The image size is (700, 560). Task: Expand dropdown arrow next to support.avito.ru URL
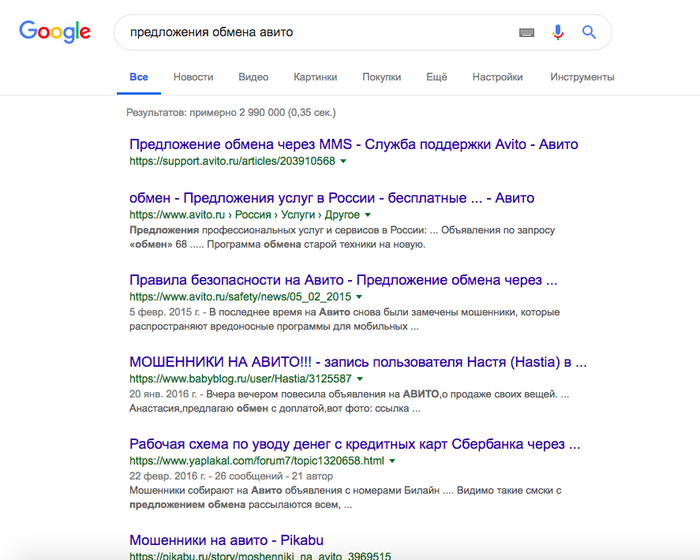pyautogui.click(x=343, y=161)
